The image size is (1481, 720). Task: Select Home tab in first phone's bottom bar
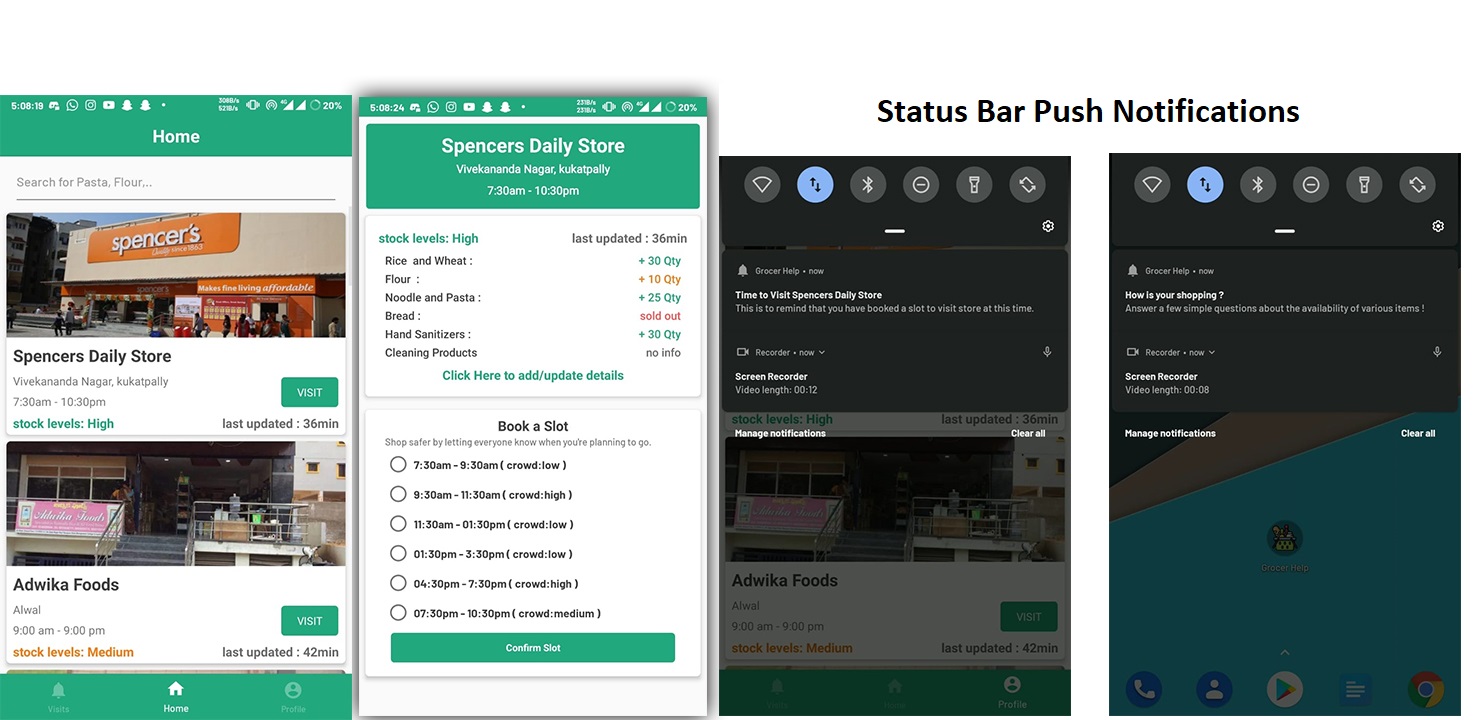pos(176,697)
